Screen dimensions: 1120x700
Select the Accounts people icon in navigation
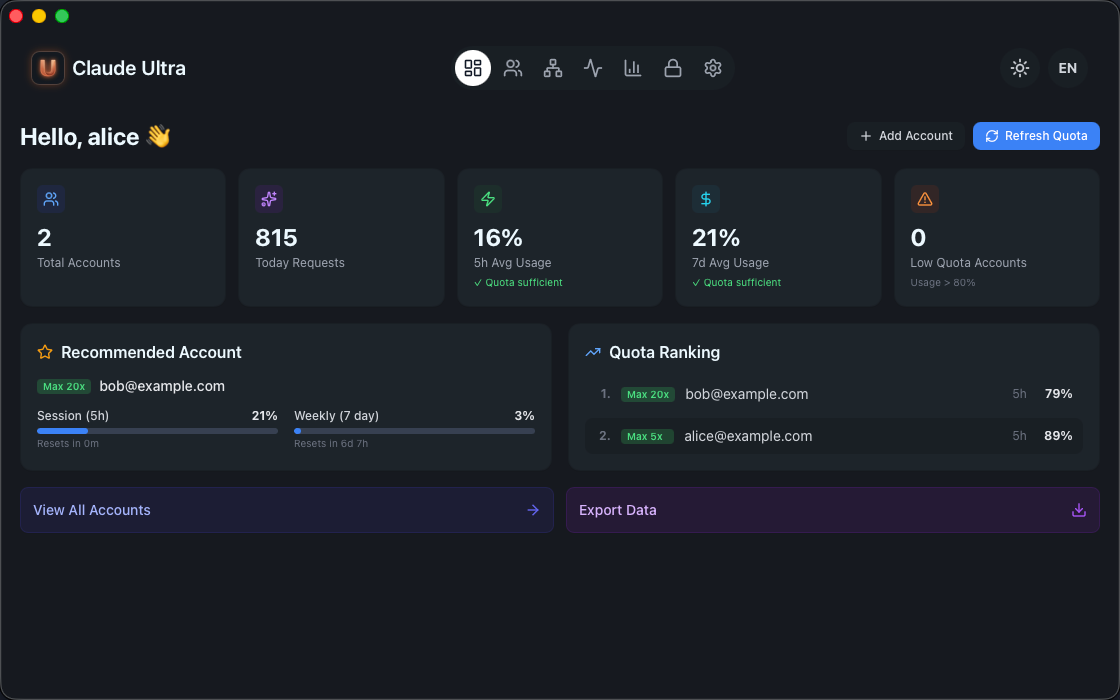point(513,68)
